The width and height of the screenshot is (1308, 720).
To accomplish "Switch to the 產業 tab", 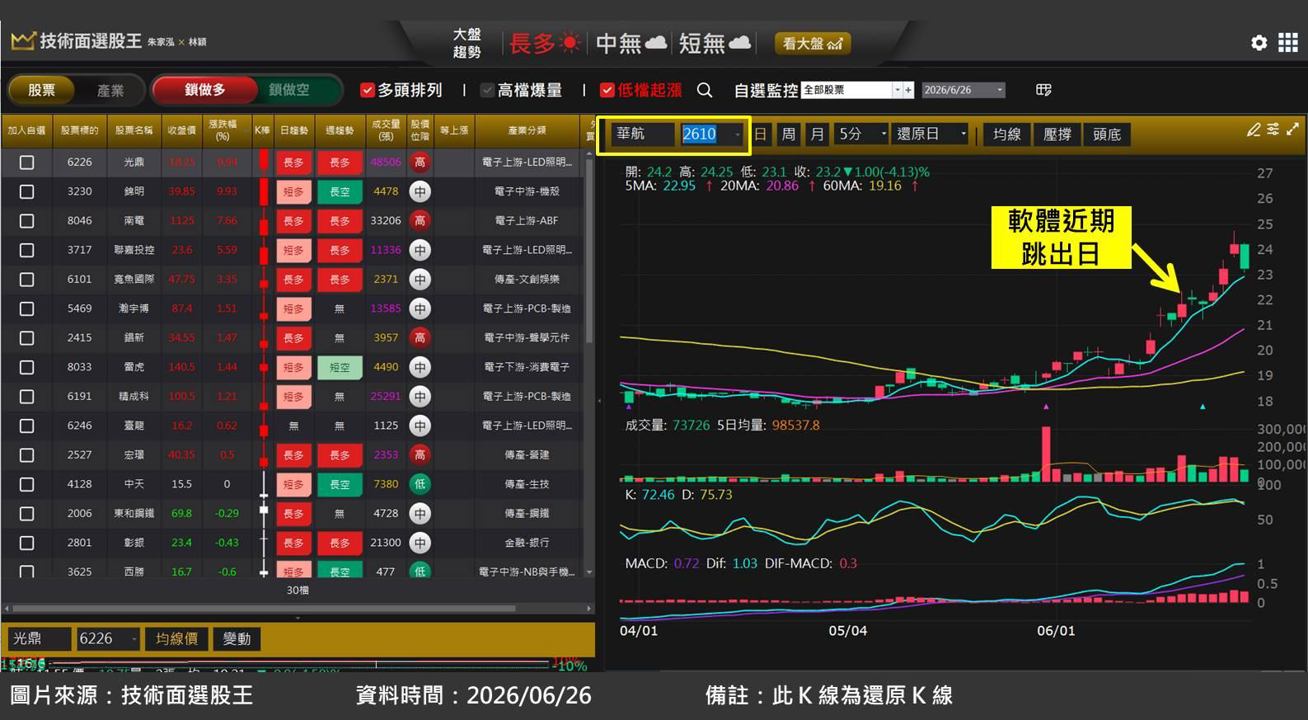I will pos(110,90).
